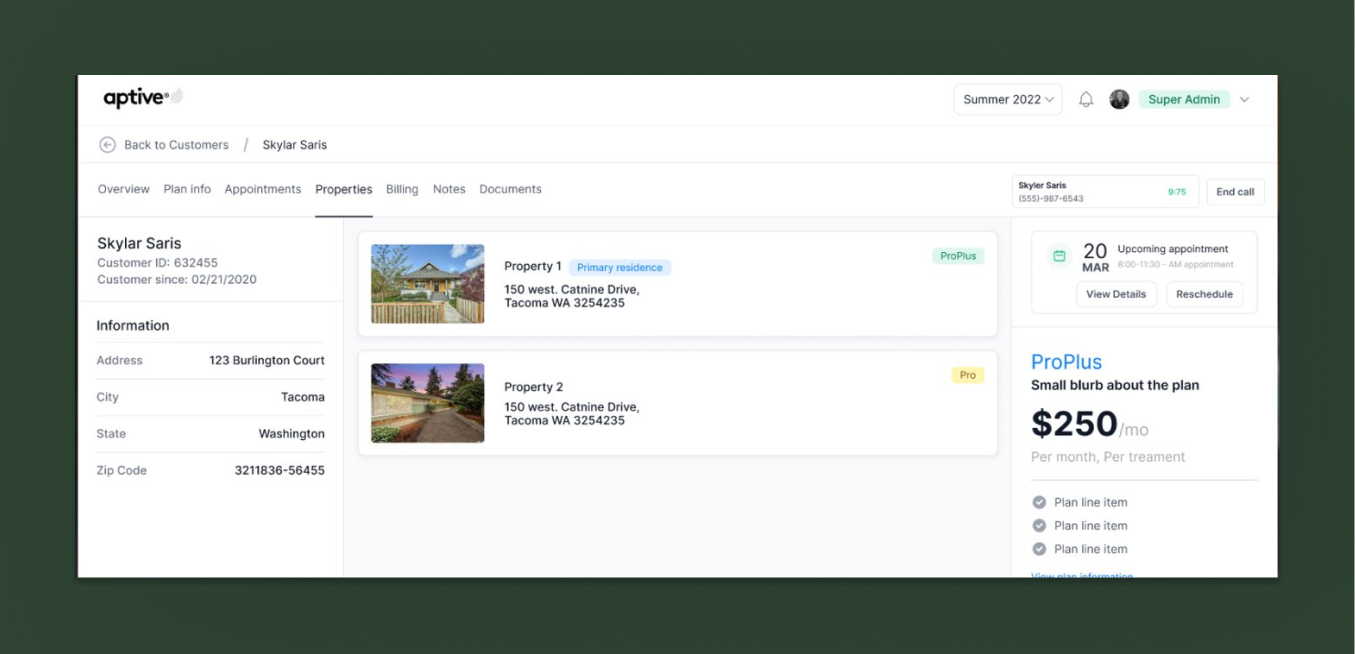Click Per month, Per treament text
The height and width of the screenshot is (654, 1355).
(x=1108, y=457)
